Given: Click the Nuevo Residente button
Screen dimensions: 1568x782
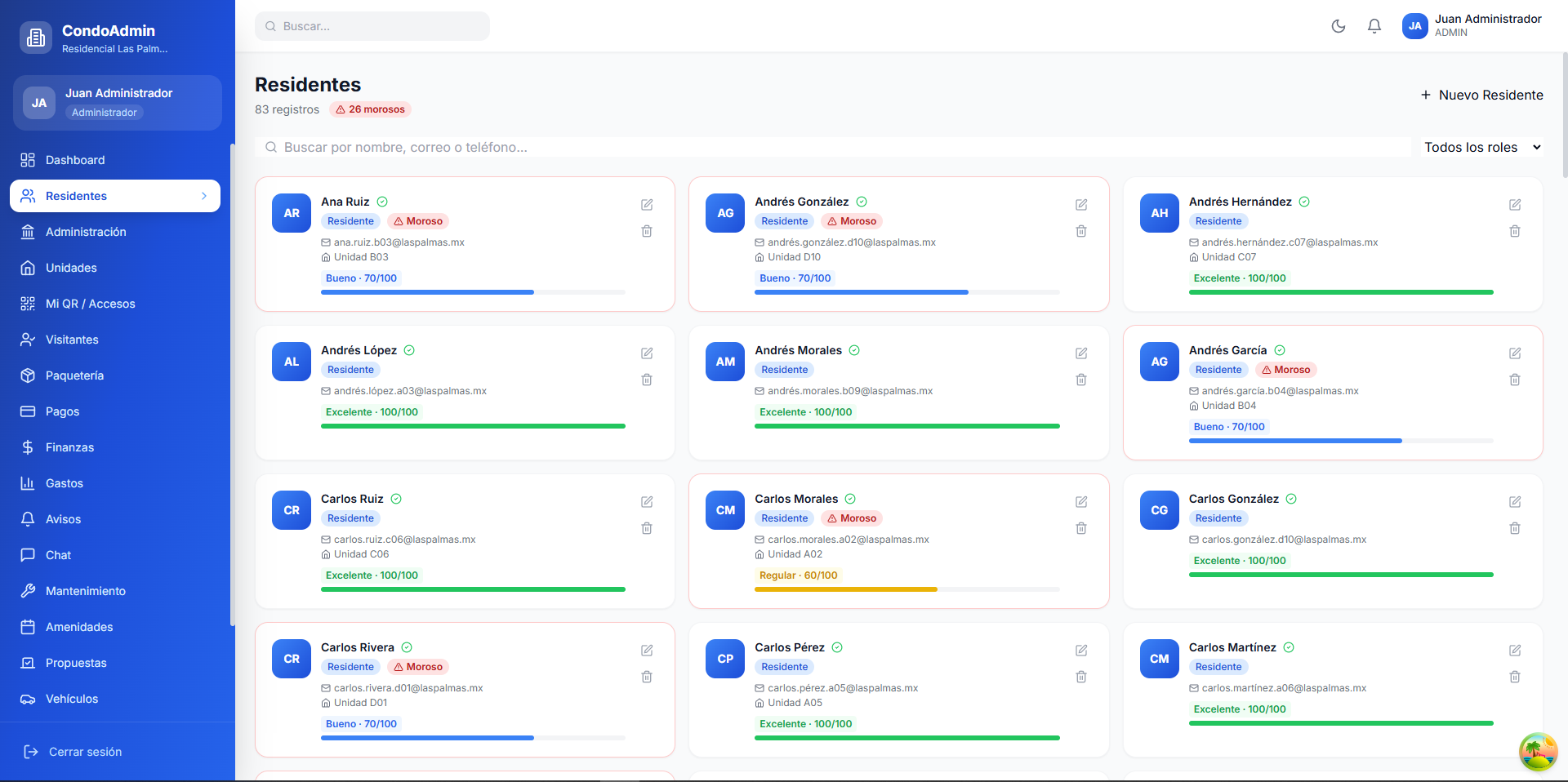Looking at the screenshot, I should point(1481,96).
